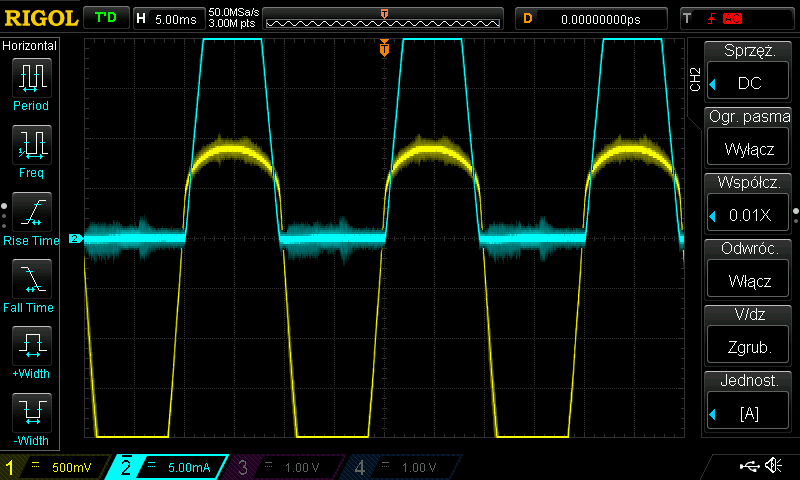Click the rising edge trigger icon
The image size is (800, 480).
(711, 19)
